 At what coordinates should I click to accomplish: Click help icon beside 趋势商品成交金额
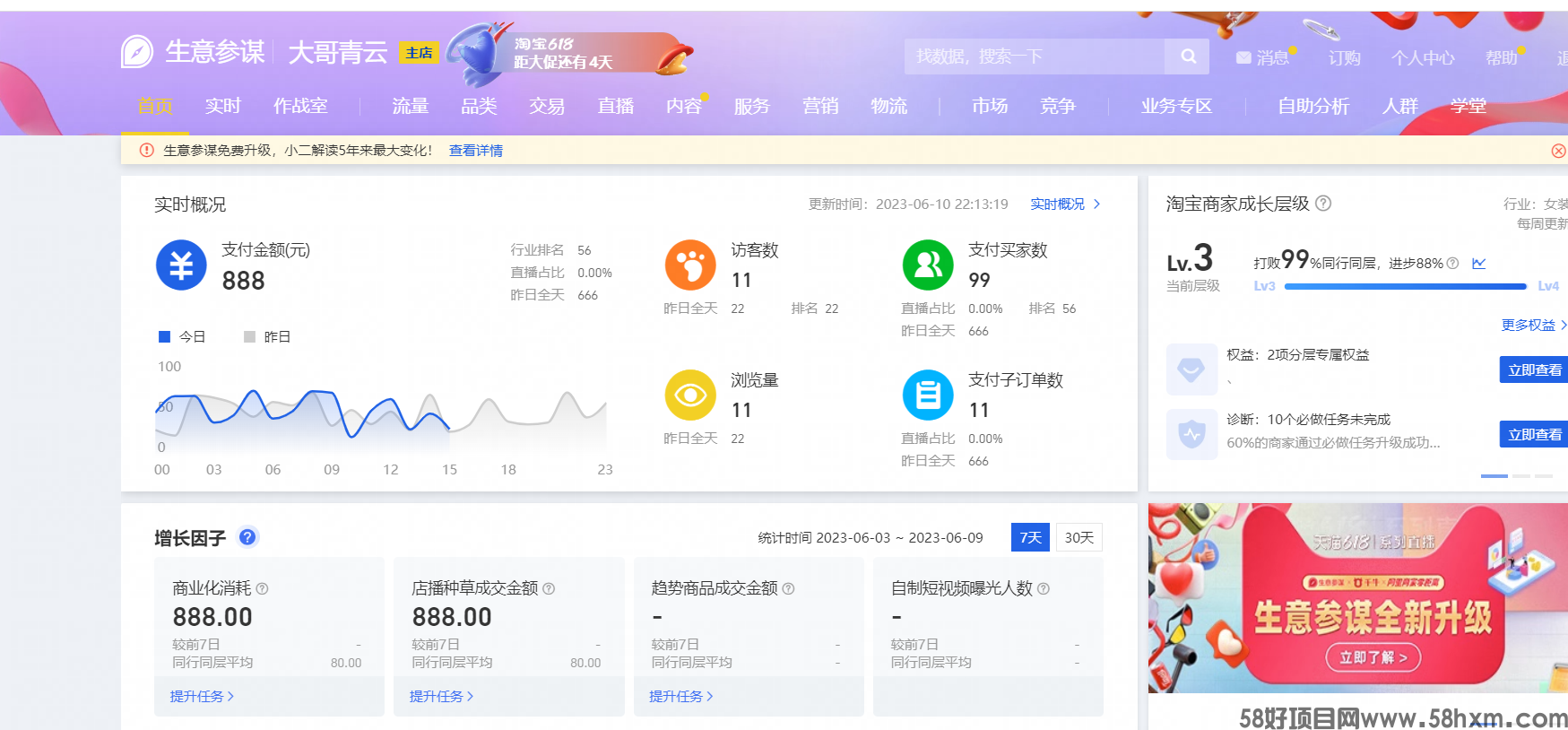788,589
